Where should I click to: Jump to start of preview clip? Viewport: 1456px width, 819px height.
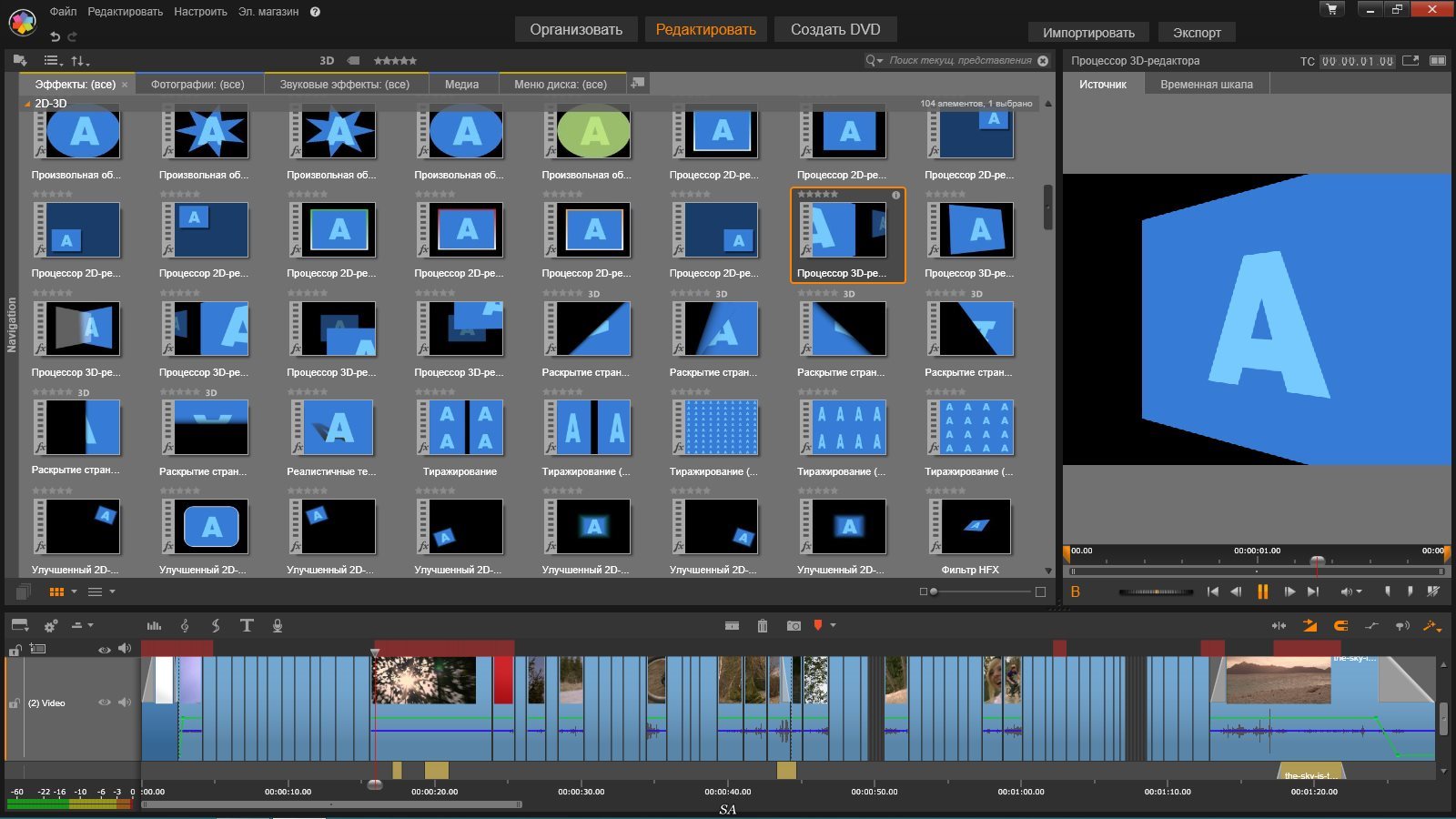pyautogui.click(x=1212, y=591)
